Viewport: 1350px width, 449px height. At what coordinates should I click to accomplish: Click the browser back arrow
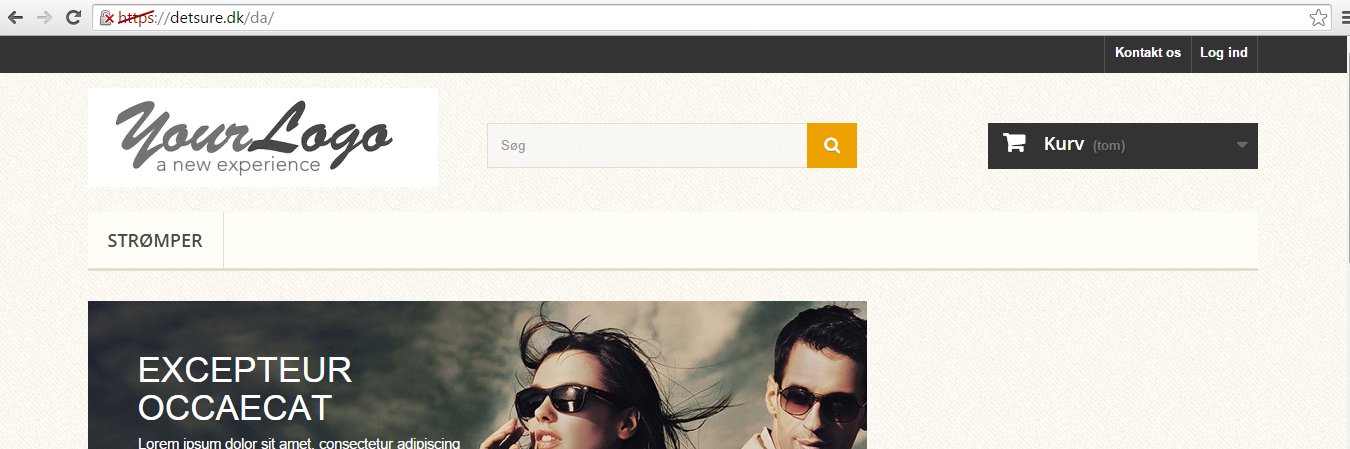[x=15, y=17]
